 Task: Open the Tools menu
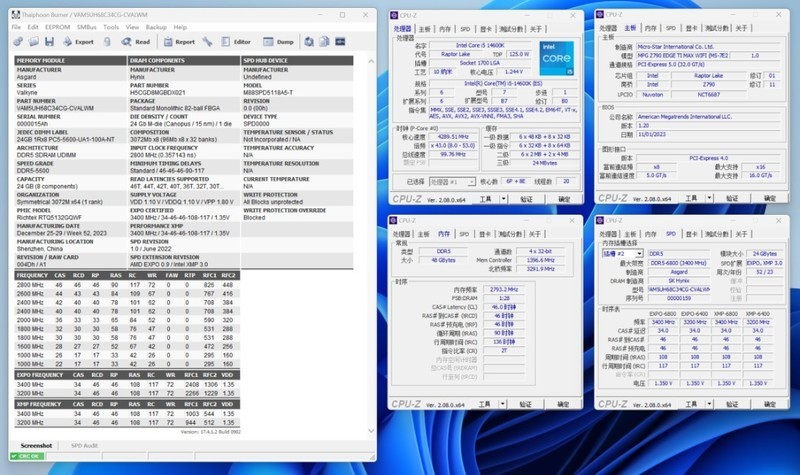[x=111, y=27]
